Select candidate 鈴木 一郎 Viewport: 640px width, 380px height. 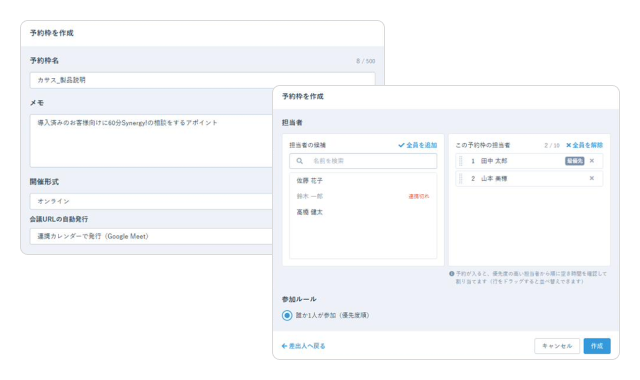[309, 196]
